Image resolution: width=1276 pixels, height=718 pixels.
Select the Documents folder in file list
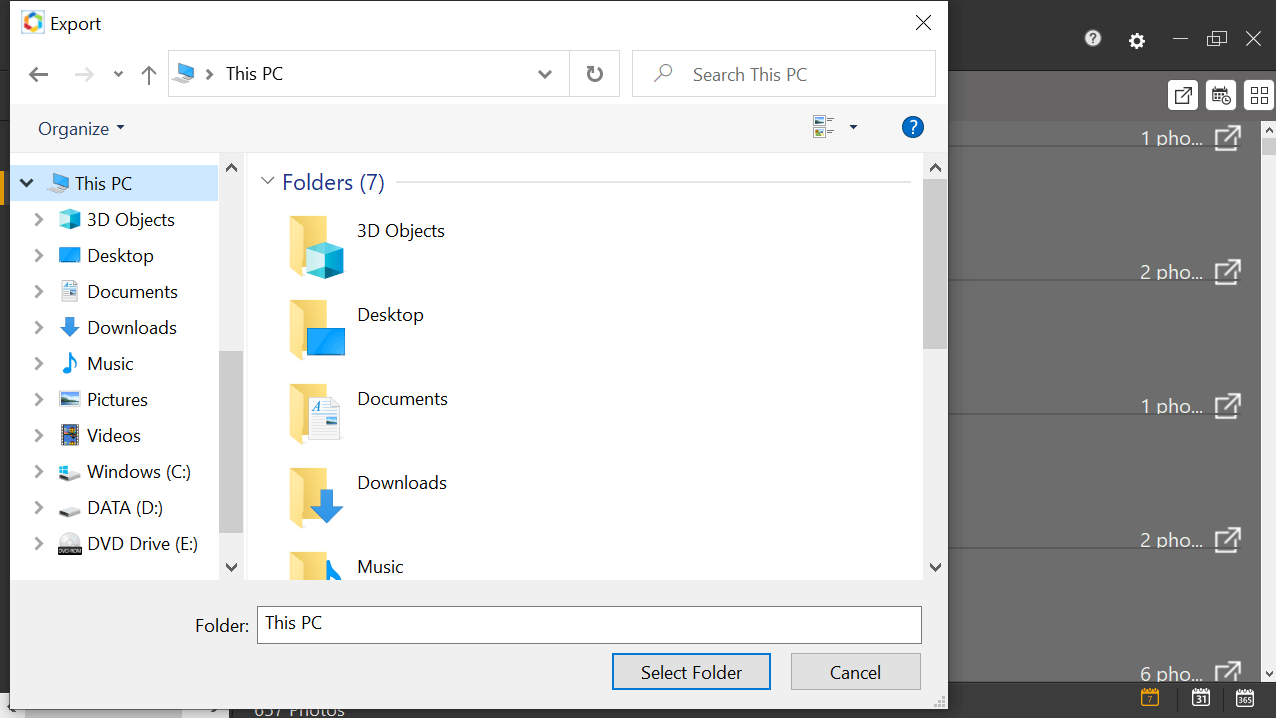tap(402, 399)
